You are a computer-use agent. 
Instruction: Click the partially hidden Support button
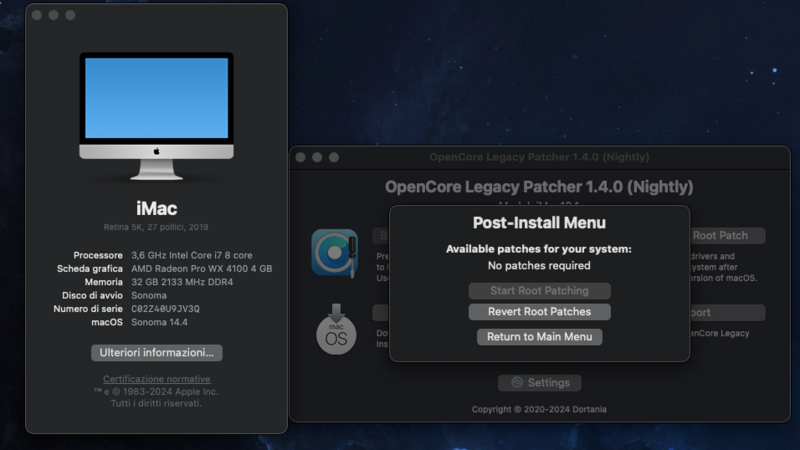[727, 313]
